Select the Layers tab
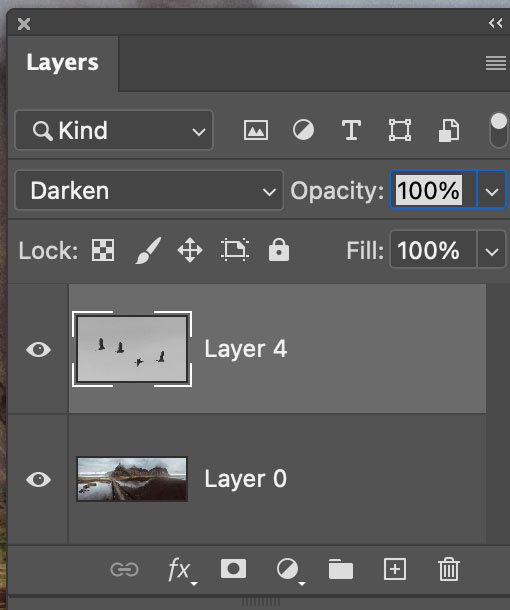The image size is (510, 610). pos(63,63)
